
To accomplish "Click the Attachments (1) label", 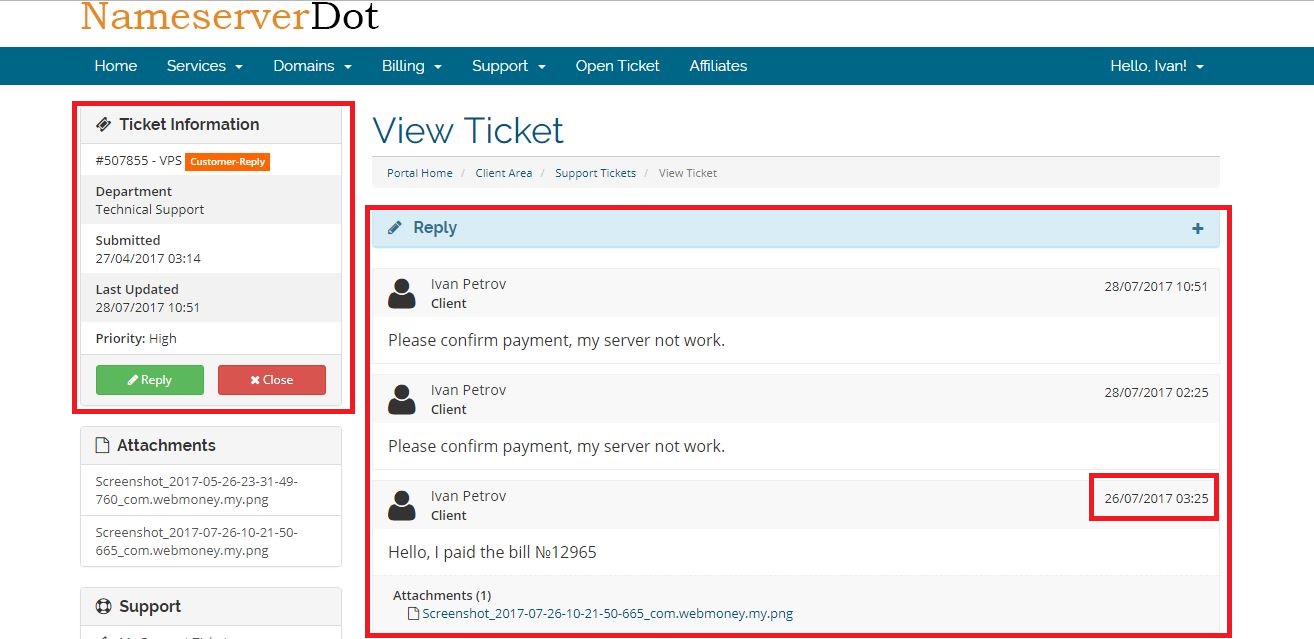I will [442, 595].
